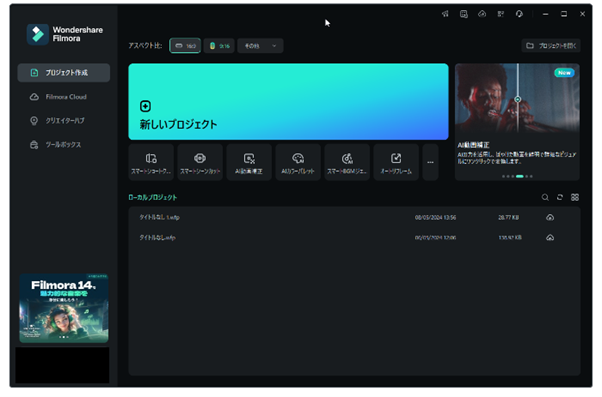Click the プロジェクトを開く button

coord(551,46)
